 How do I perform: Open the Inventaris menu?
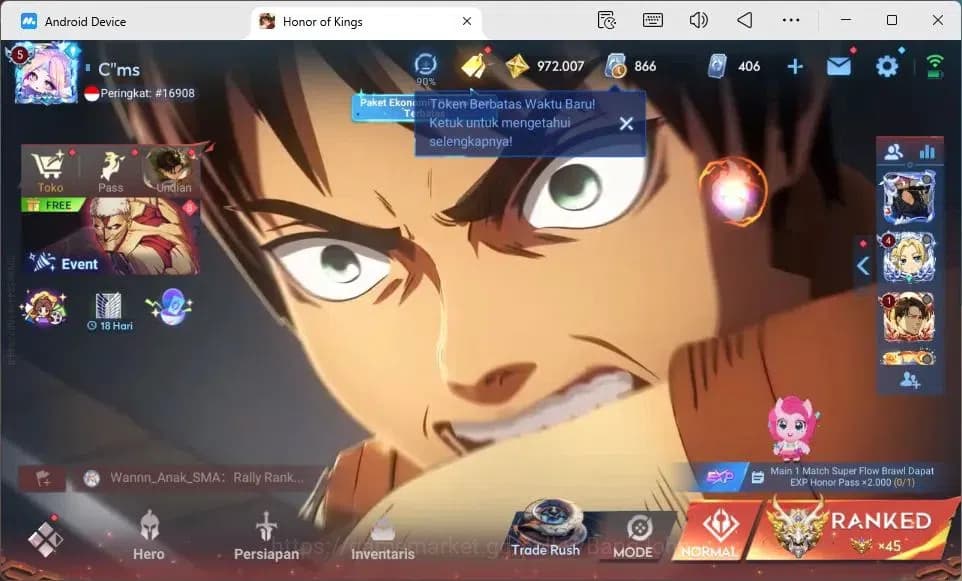383,539
